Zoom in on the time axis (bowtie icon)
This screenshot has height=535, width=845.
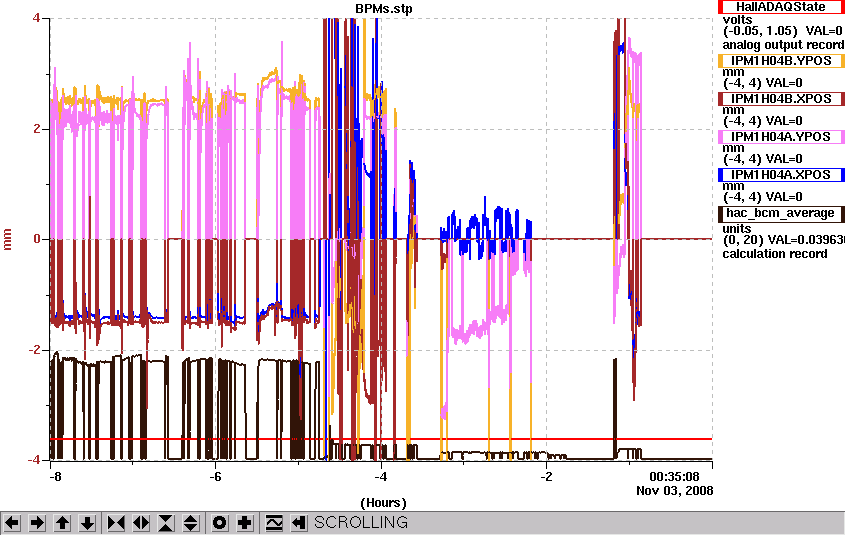[116, 523]
